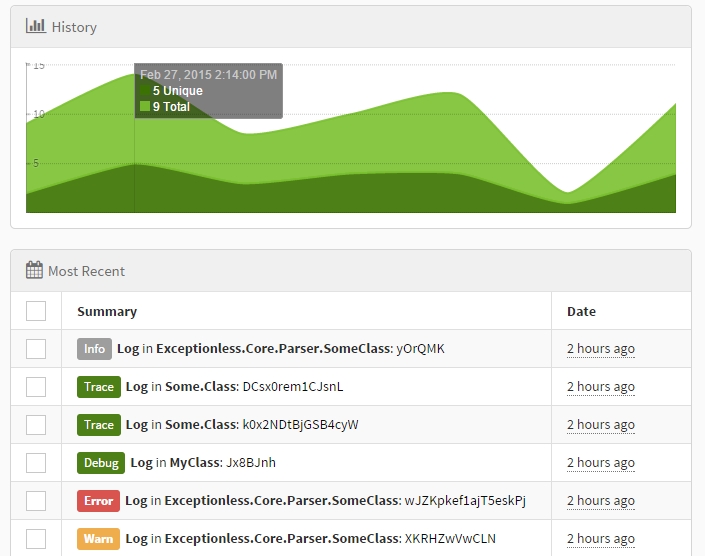Open the Log in MyClass Jx8BJnh entry
The height and width of the screenshot is (556, 705).
pyautogui.click(x=203, y=463)
